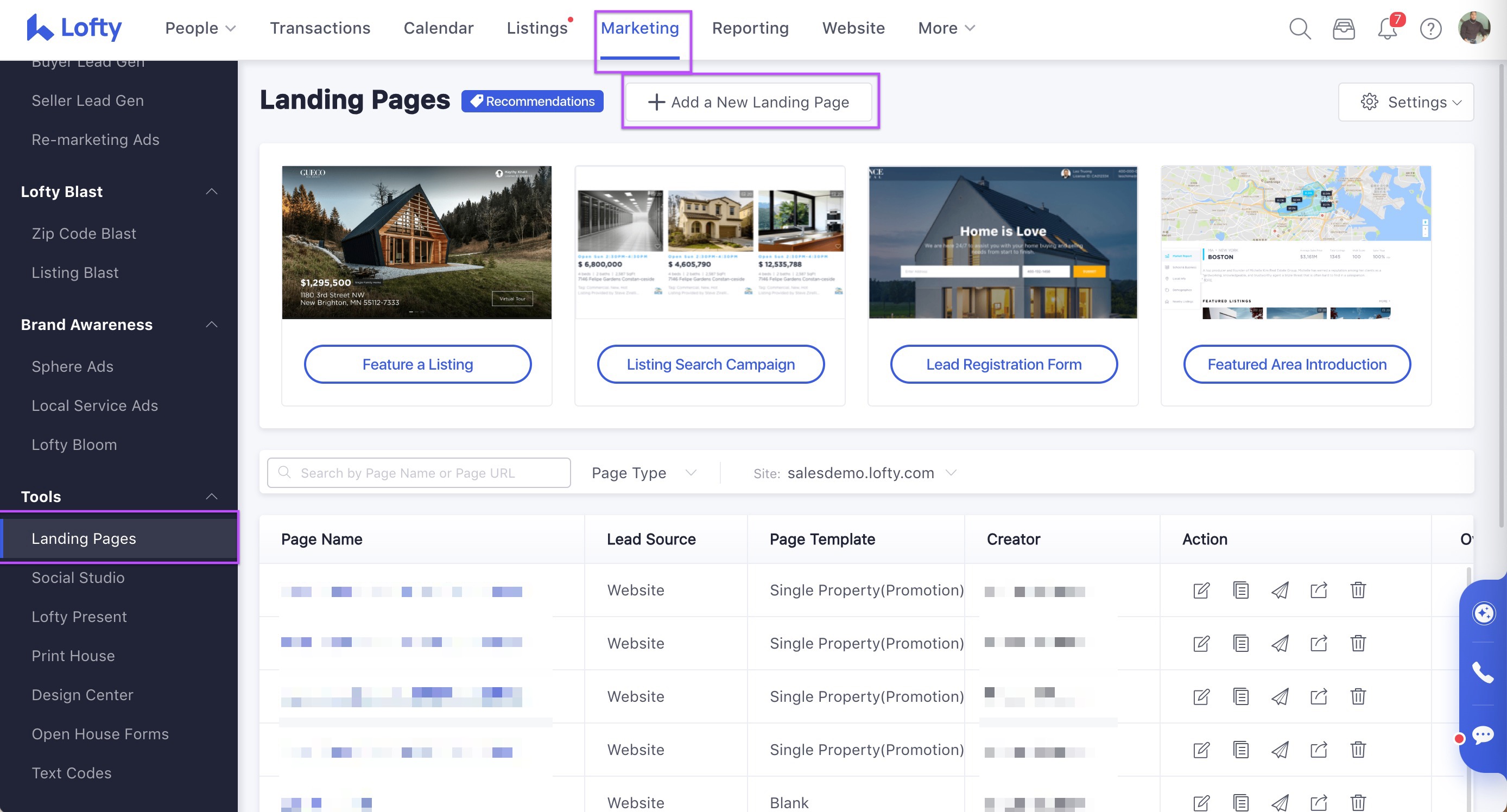Share the second landing page using export icon
Viewport: 1507px width, 812px height.
click(1319, 644)
